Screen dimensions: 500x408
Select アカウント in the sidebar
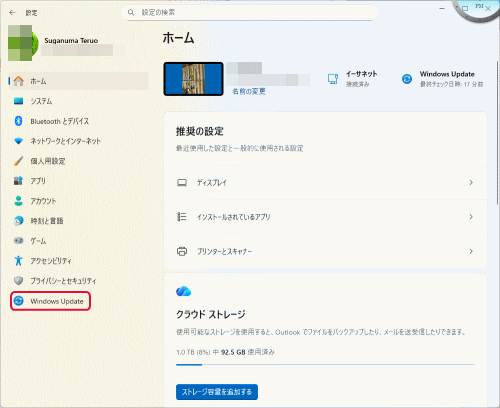78,201
